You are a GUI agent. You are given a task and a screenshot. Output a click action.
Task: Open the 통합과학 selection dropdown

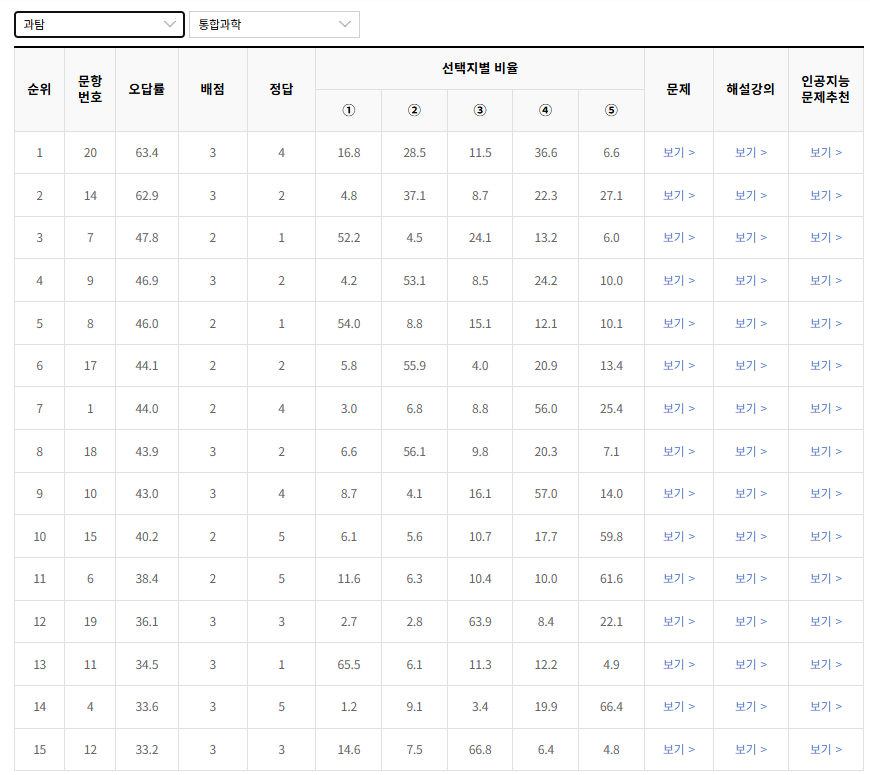click(272, 24)
